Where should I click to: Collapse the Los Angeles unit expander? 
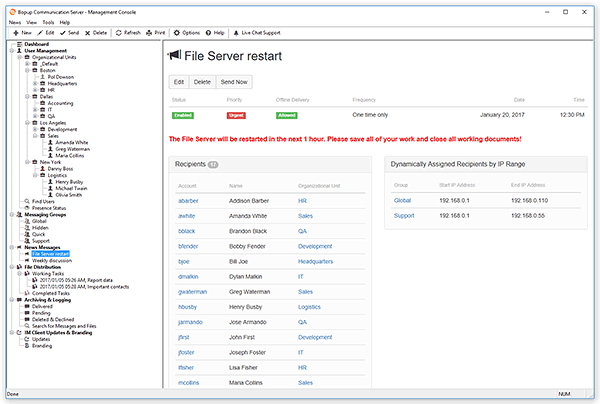27,123
